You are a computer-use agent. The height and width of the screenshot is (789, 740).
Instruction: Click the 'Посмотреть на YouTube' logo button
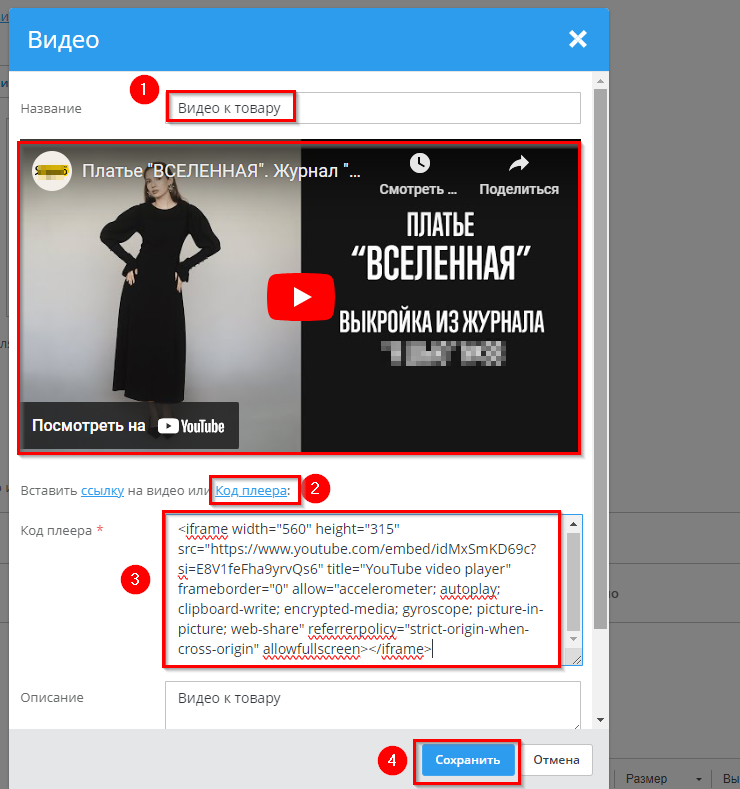[130, 425]
